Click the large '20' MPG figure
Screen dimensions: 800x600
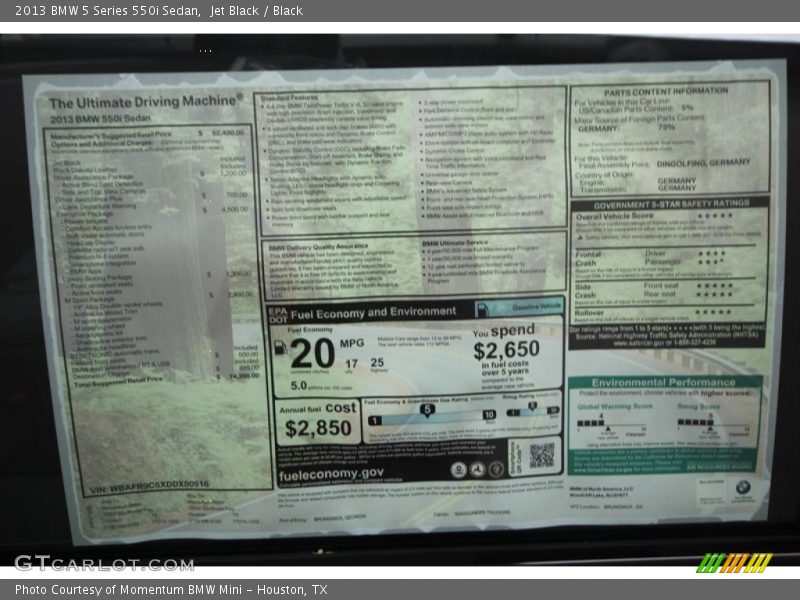[312, 354]
